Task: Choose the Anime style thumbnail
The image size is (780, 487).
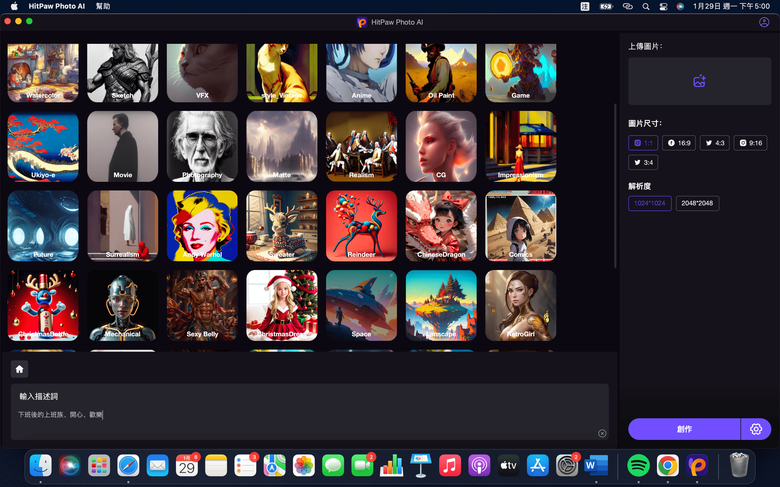Action: 362,73
